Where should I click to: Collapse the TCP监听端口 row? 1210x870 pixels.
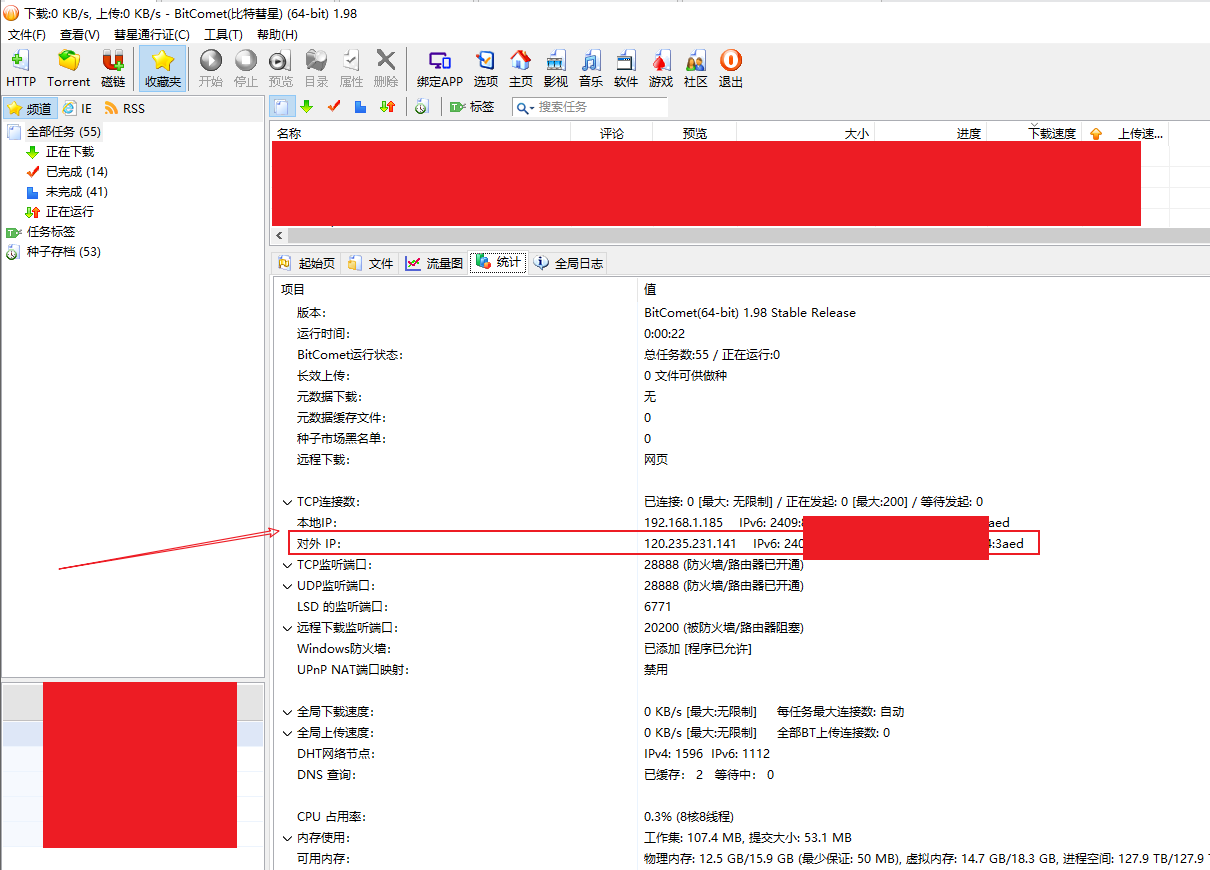(x=287, y=565)
